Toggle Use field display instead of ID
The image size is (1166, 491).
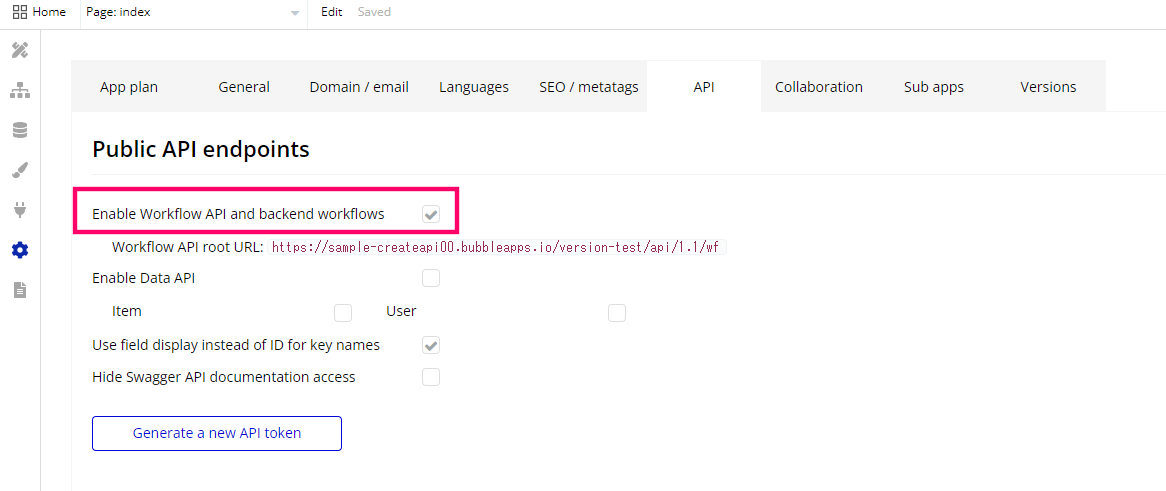[431, 345]
